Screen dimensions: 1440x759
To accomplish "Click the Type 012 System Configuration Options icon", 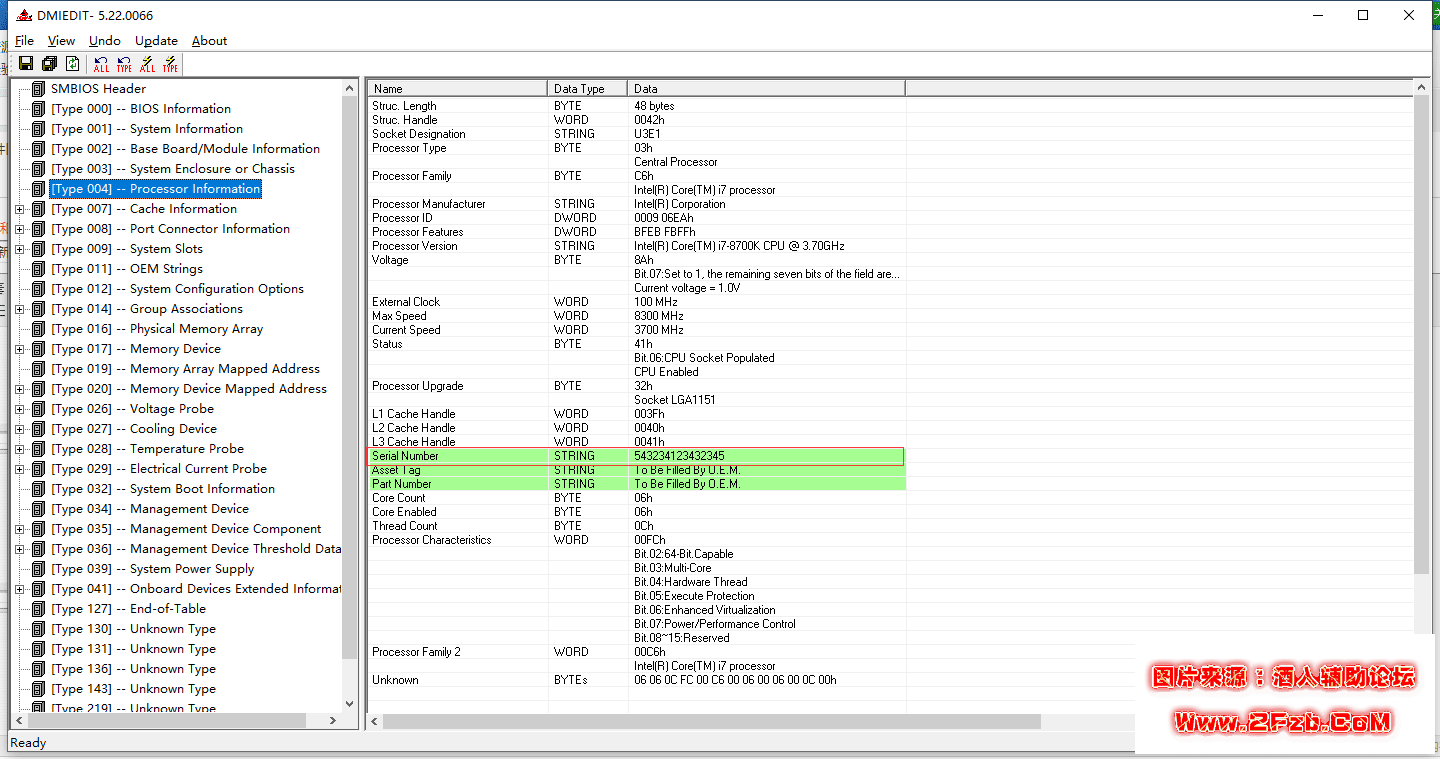I will click(39, 289).
